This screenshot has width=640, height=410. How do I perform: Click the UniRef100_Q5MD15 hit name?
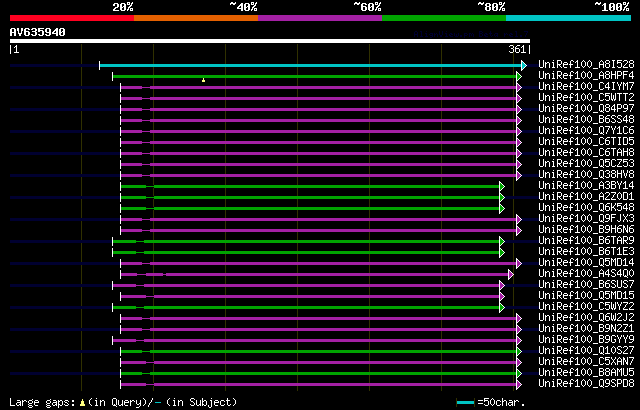[x=586, y=296]
